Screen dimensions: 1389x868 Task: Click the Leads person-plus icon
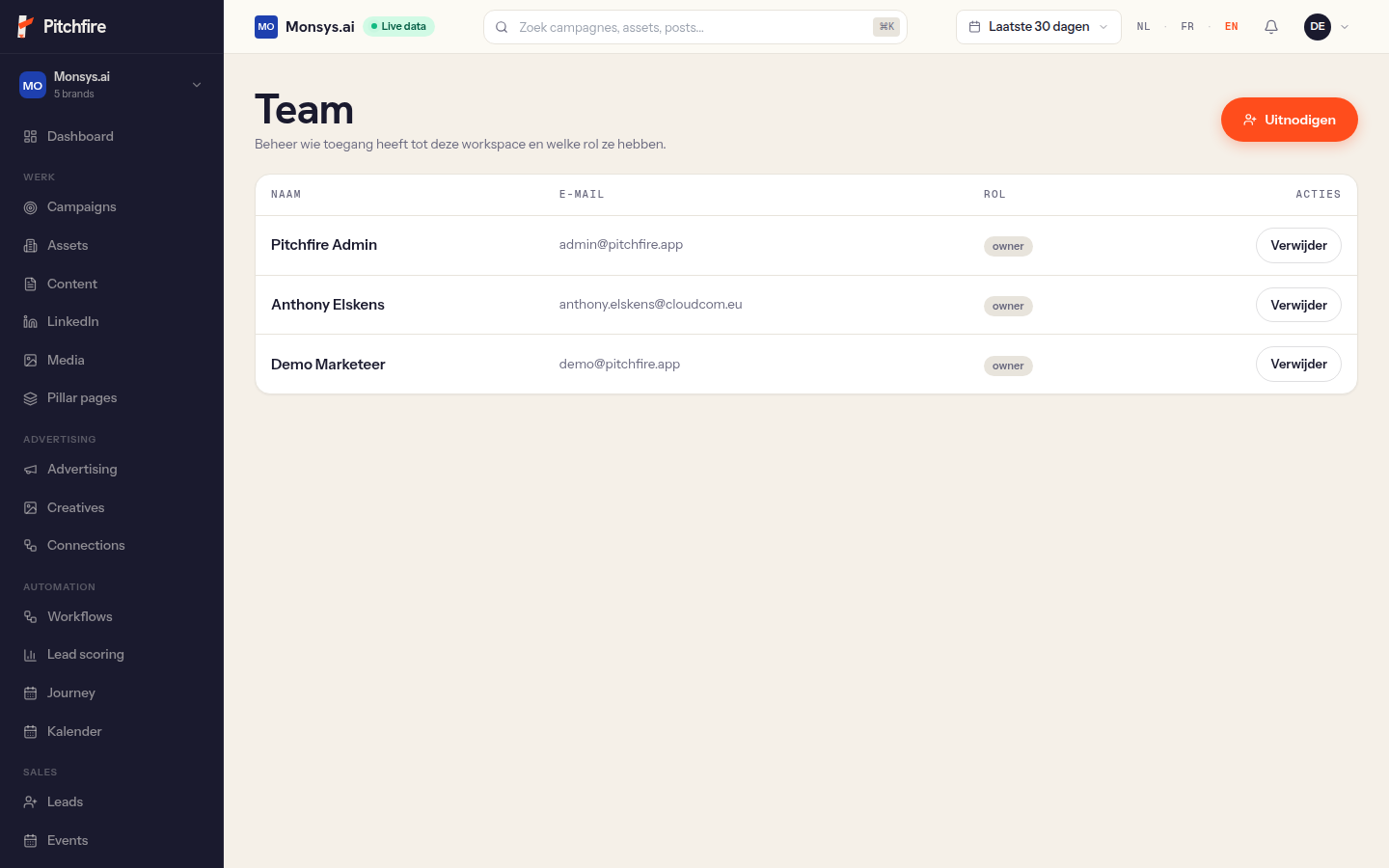[30, 802]
